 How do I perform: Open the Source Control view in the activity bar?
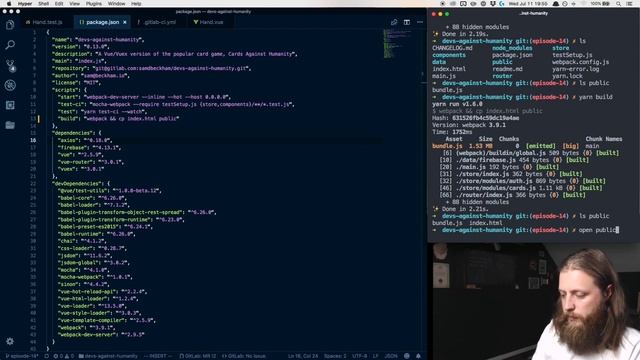(11, 65)
